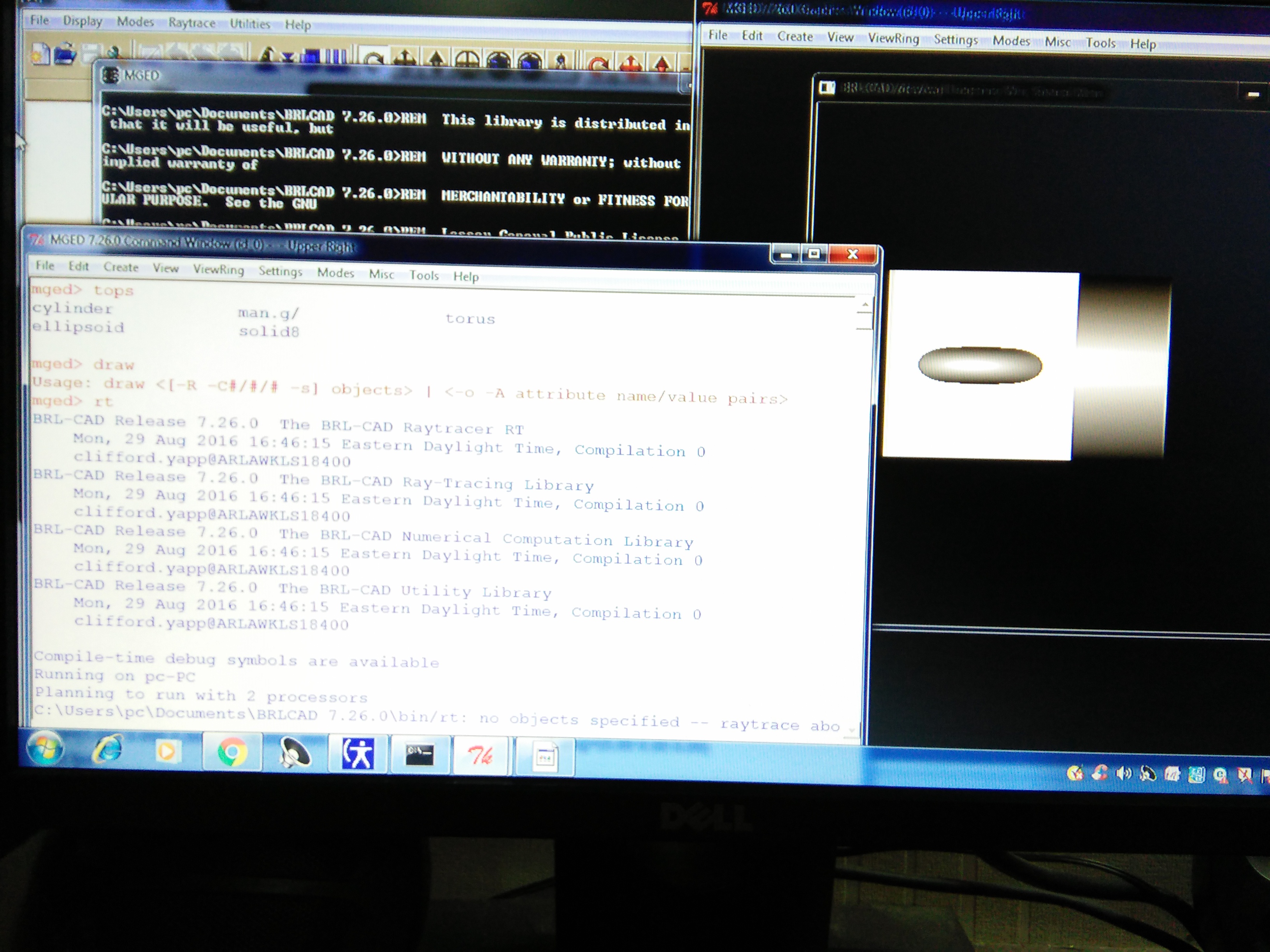The image size is (1270, 952).
Task: Open Modes menu in the Archer window
Action: tap(135, 22)
